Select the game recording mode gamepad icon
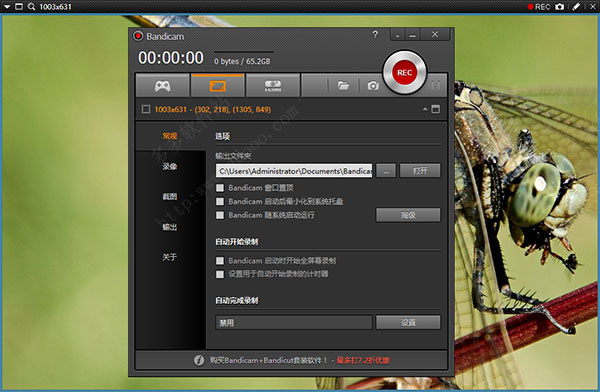This screenshot has height=392, width=600. pyautogui.click(x=162, y=86)
